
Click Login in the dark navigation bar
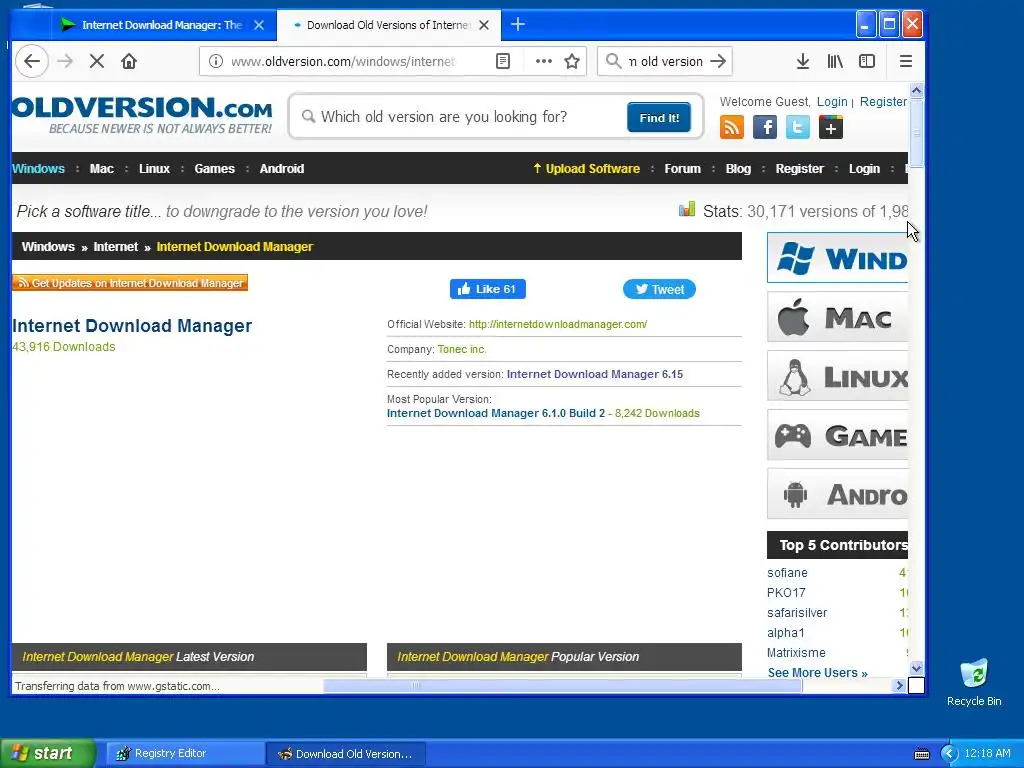click(864, 168)
